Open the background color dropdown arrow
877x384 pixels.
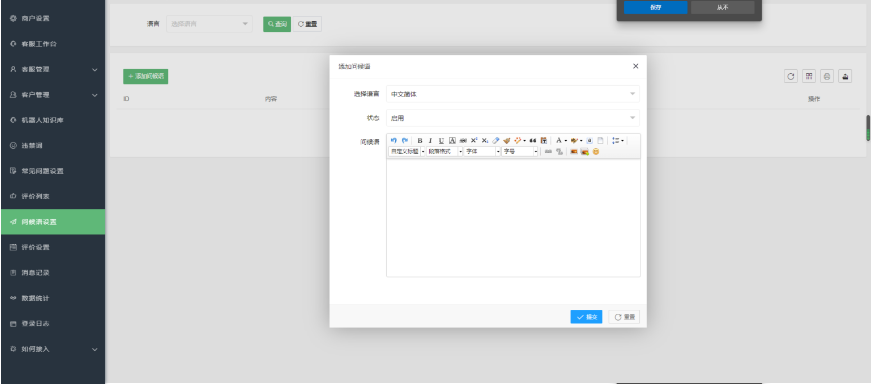pyautogui.click(x=581, y=141)
